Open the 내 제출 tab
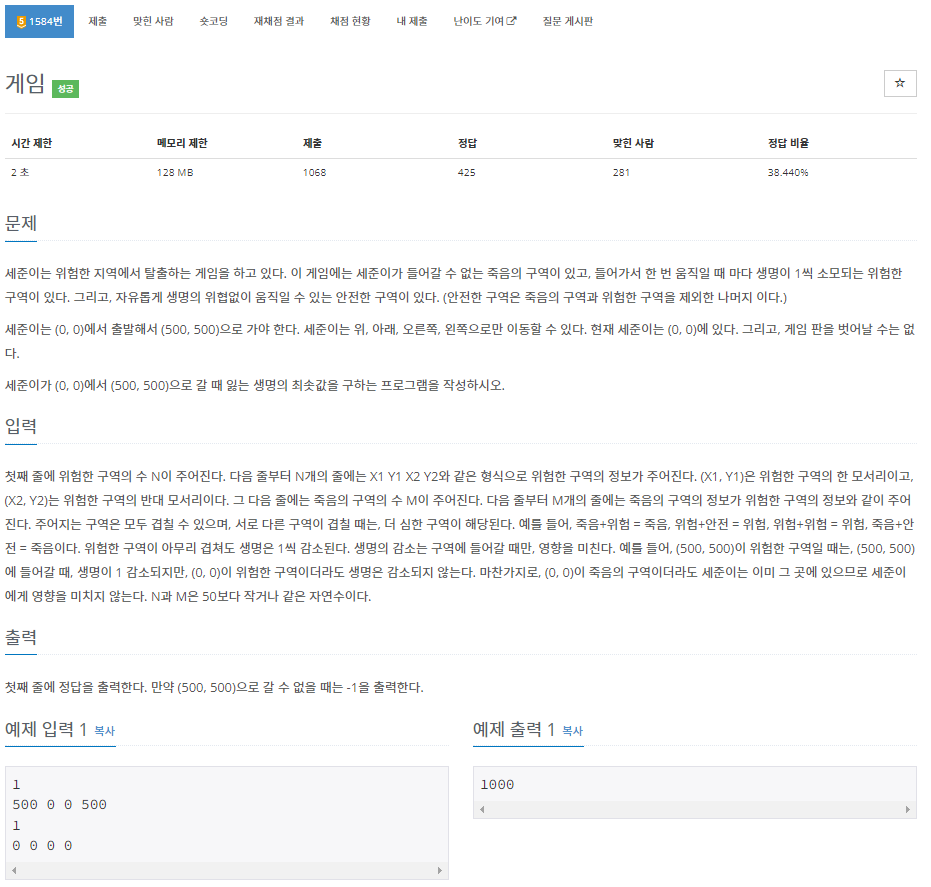931x887 pixels. (x=412, y=21)
